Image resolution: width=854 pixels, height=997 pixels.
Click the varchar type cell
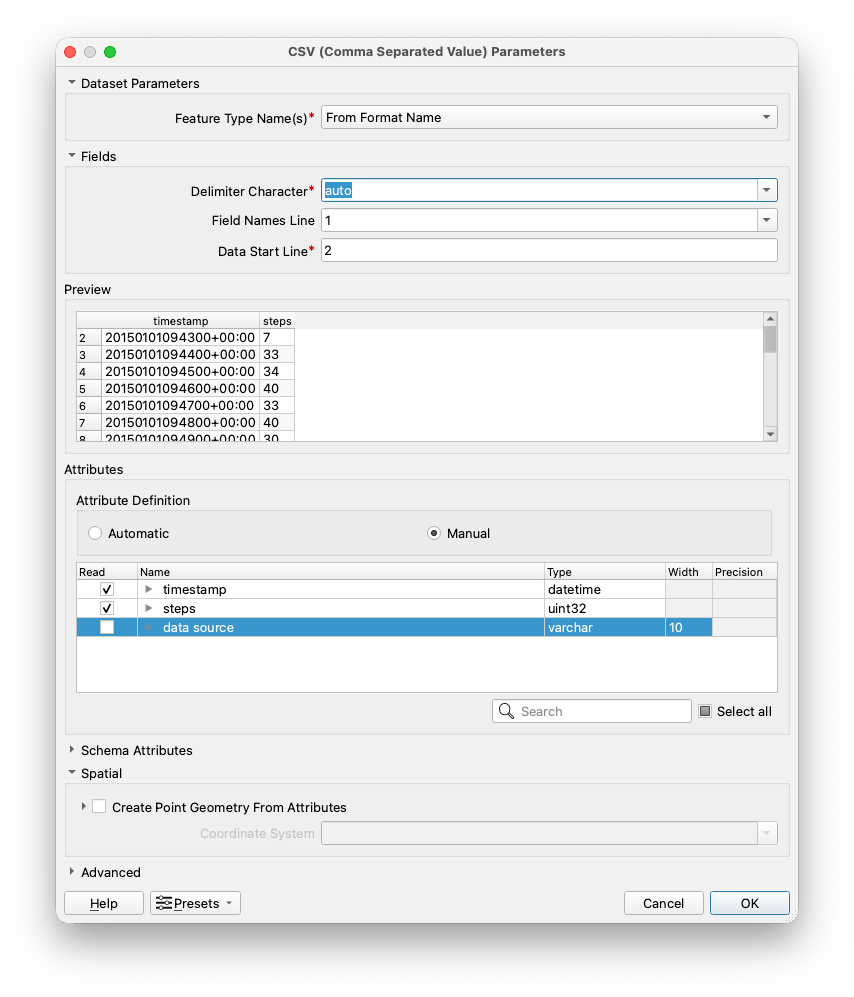[x=605, y=628]
